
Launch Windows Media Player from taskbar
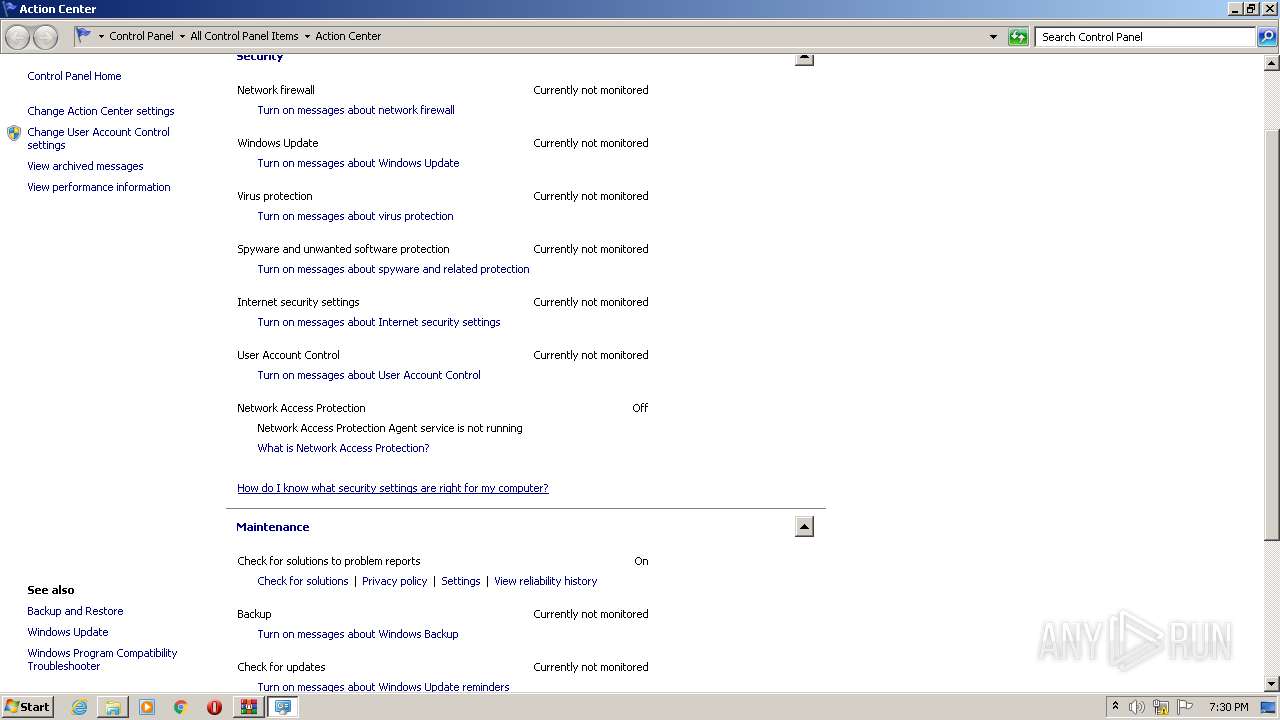click(x=147, y=707)
